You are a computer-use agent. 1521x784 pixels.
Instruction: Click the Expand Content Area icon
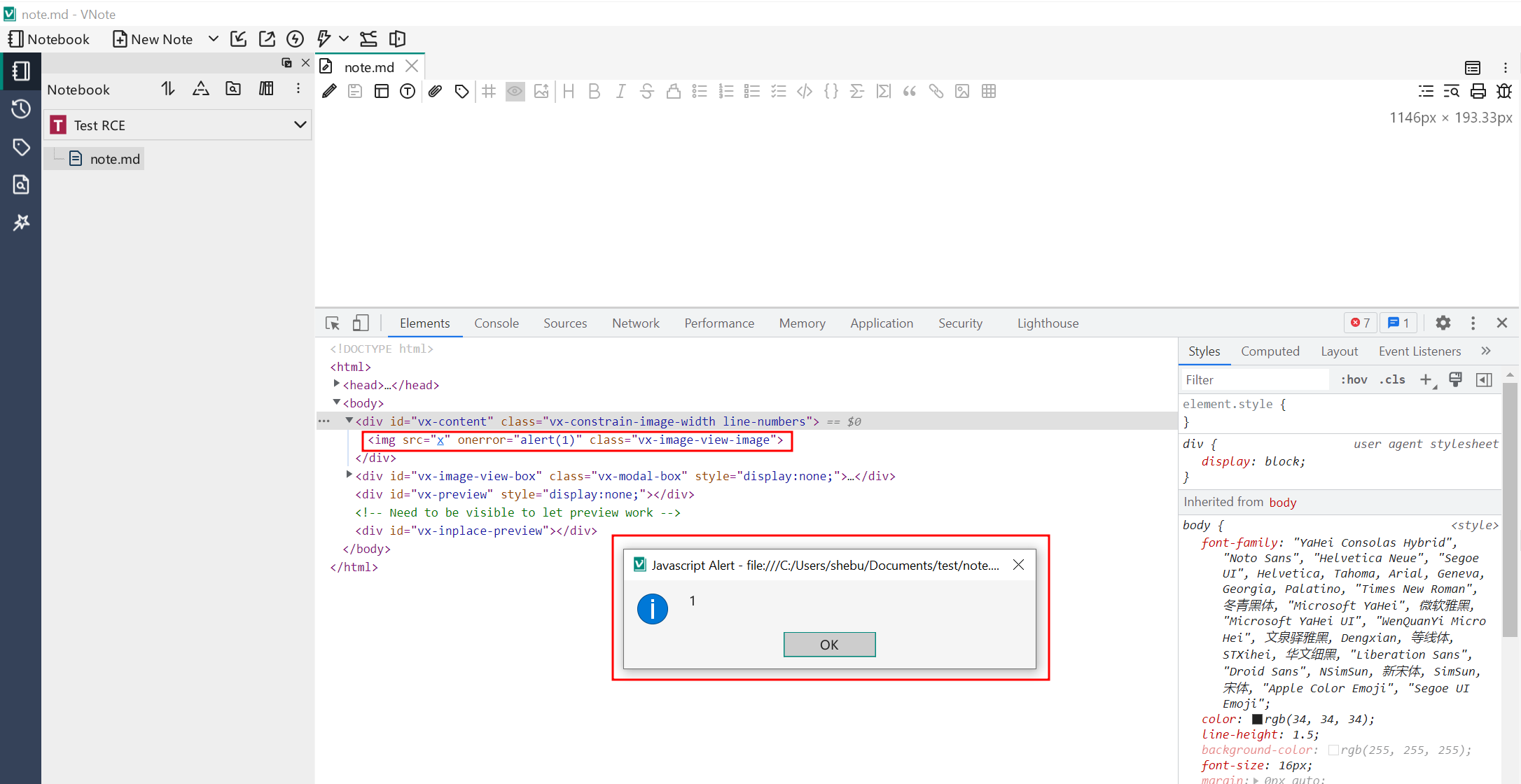(368, 39)
